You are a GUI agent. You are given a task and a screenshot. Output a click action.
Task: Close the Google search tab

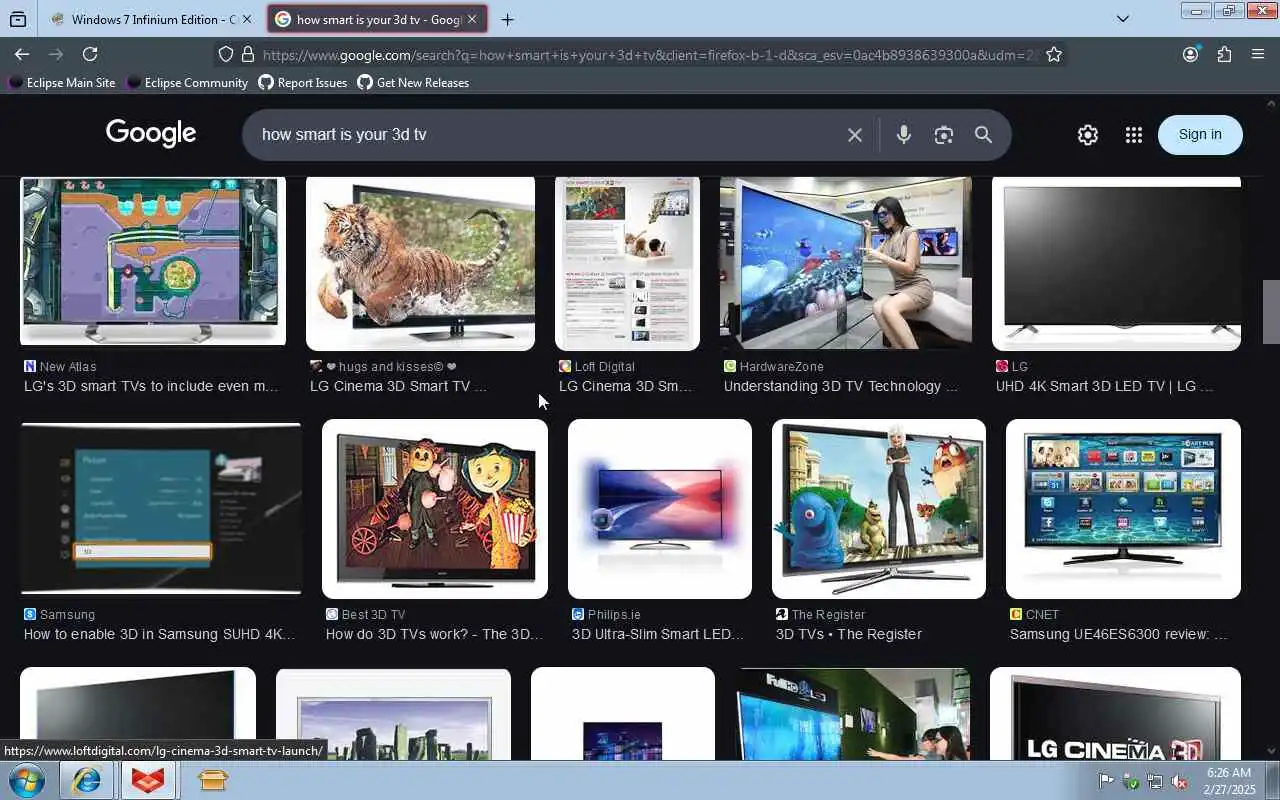472,19
